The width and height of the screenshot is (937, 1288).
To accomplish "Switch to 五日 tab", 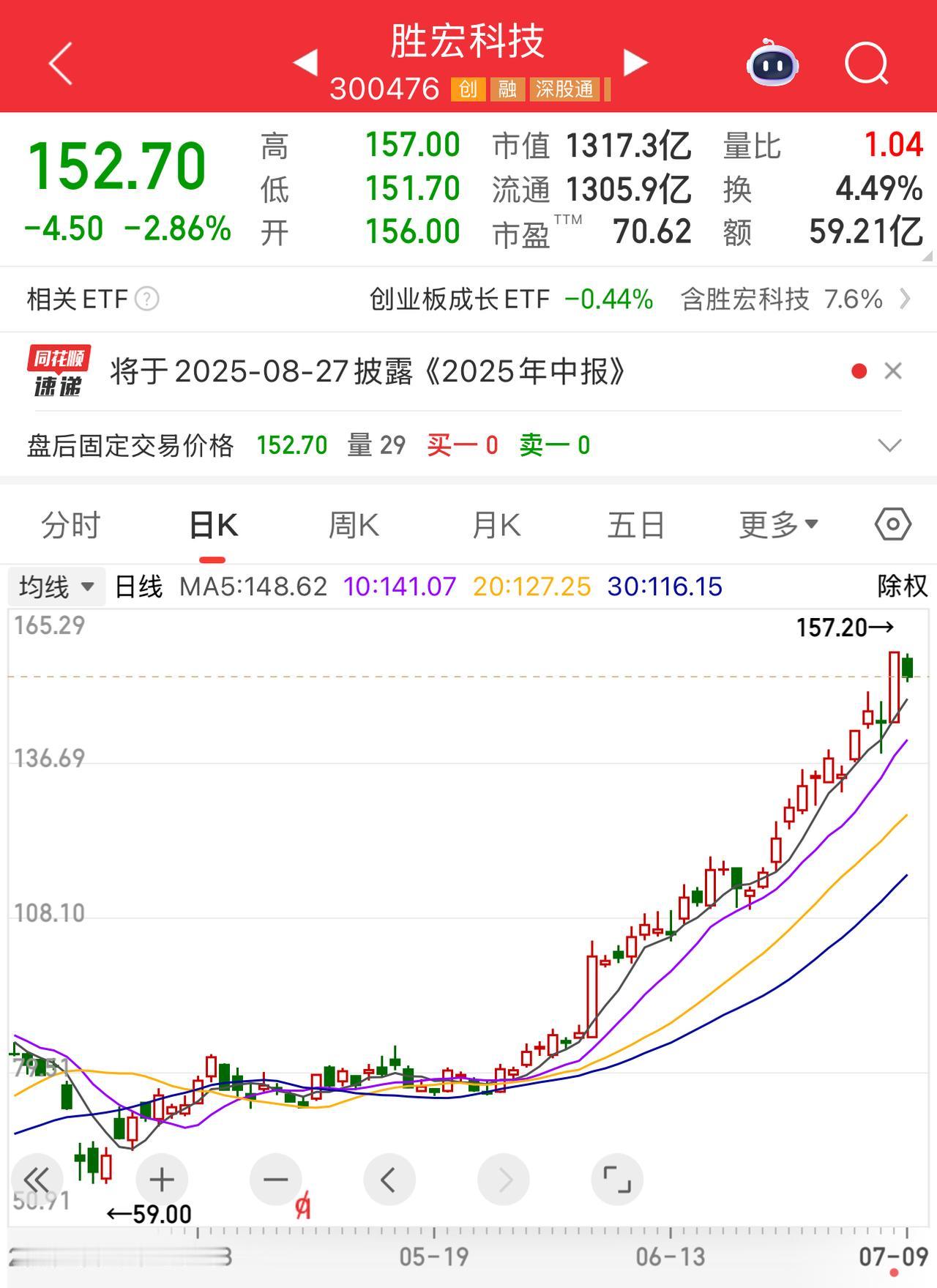I will tap(636, 525).
